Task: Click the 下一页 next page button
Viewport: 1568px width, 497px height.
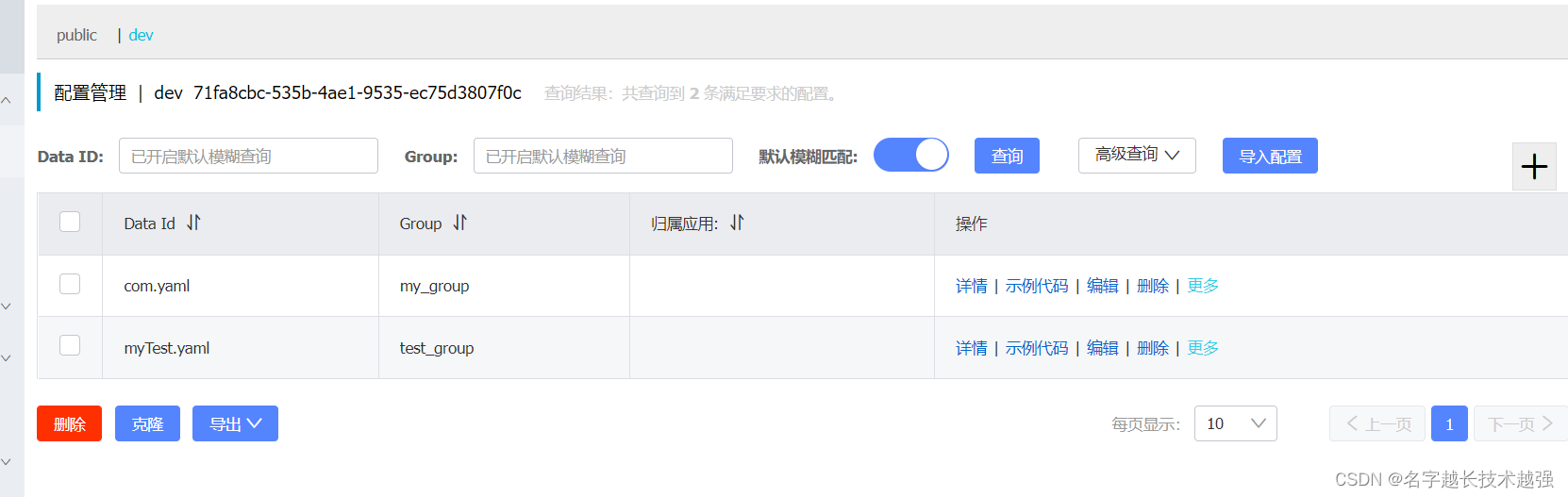Action: tap(1520, 423)
